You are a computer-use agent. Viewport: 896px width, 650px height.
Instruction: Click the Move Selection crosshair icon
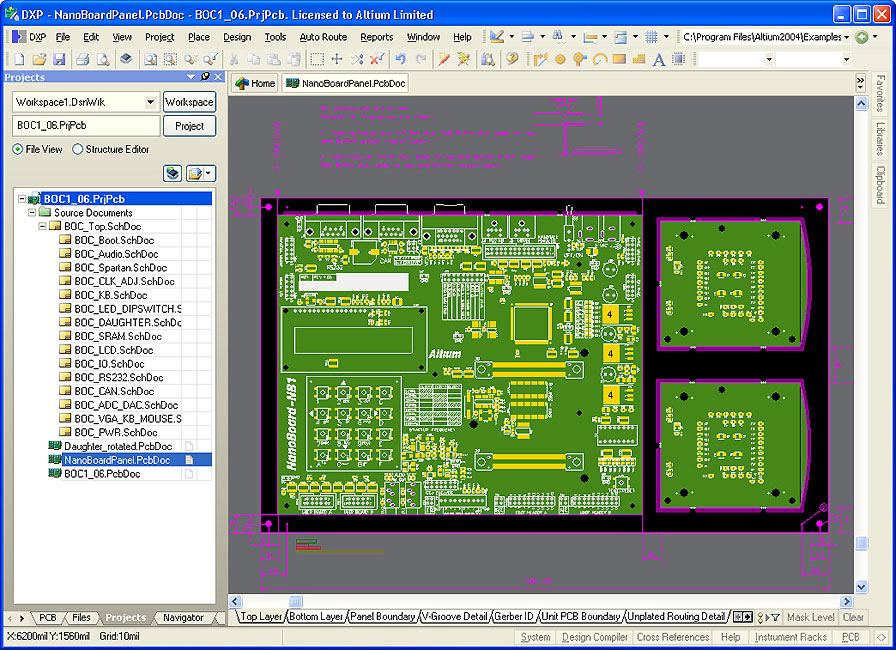tap(337, 59)
